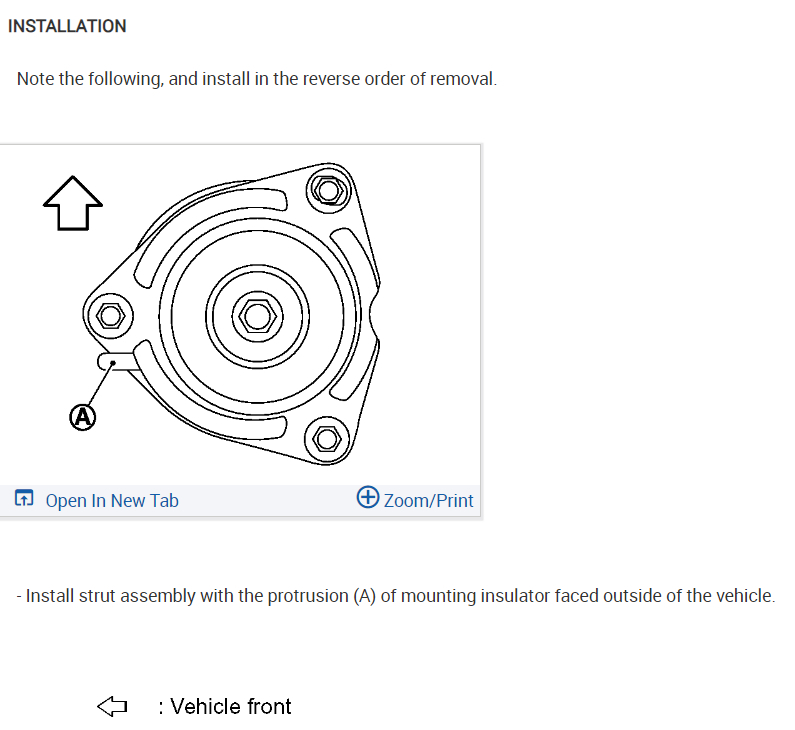795x730 pixels.
Task: Click the Vehicle front legend text
Action: (x=231, y=707)
